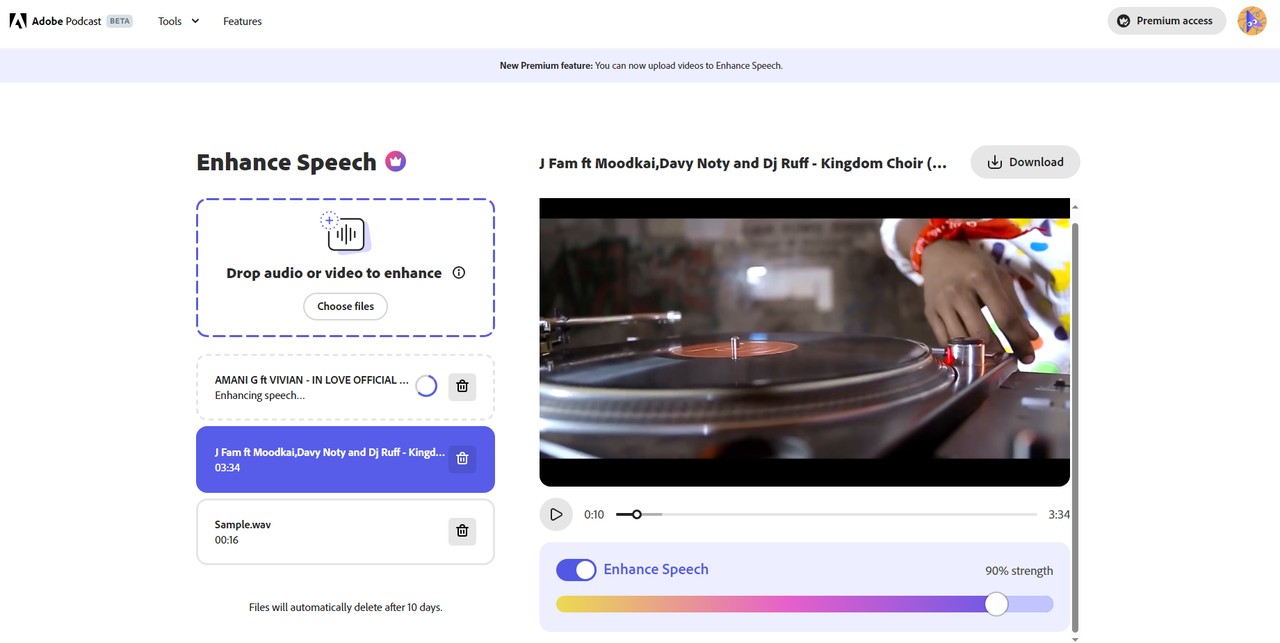The height and width of the screenshot is (643, 1280).
Task: Adjust the enhancement strength slider handle
Action: click(x=996, y=604)
